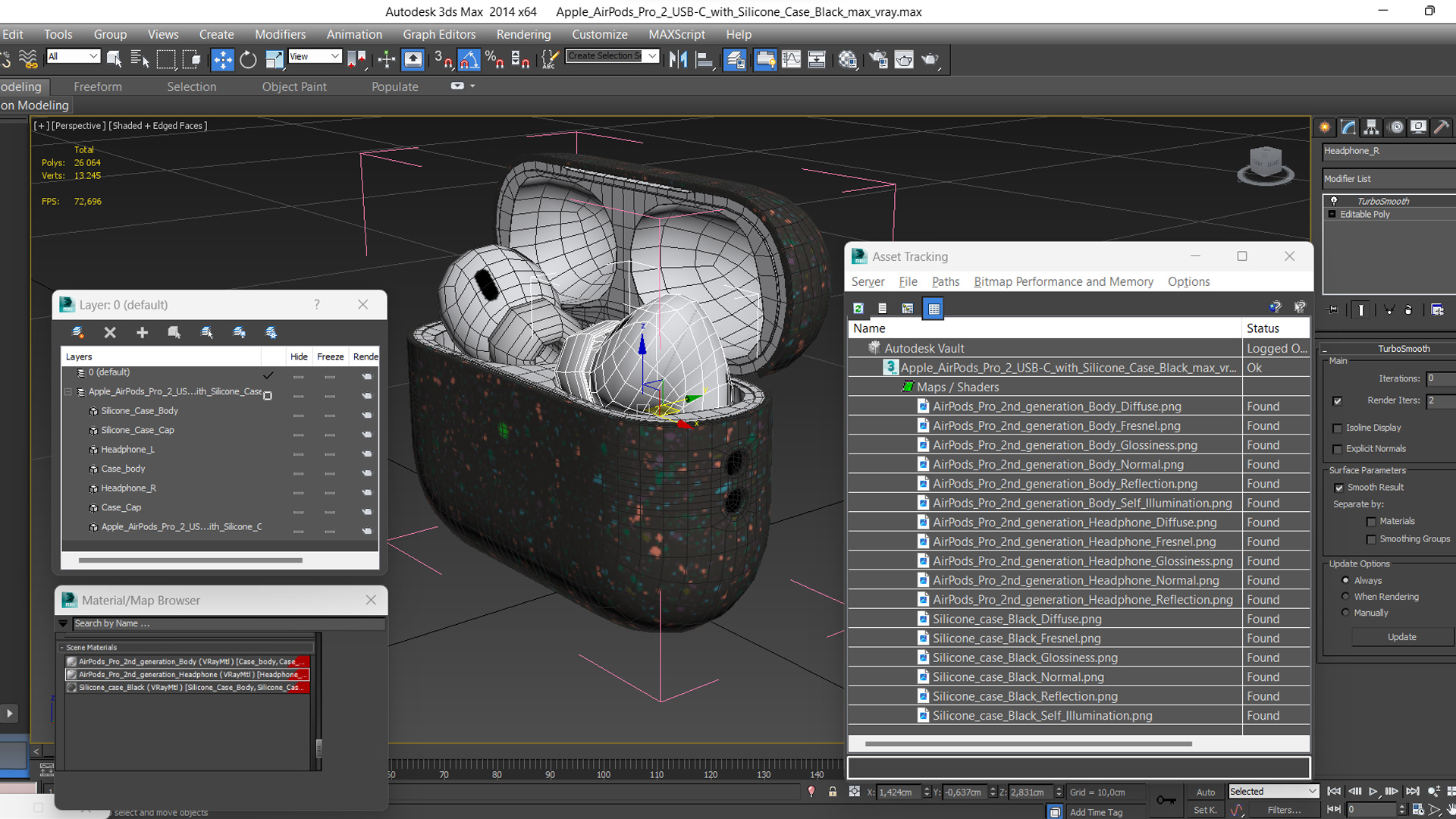1456x819 pixels.
Task: Open Render Setup icon
Action: (878, 59)
